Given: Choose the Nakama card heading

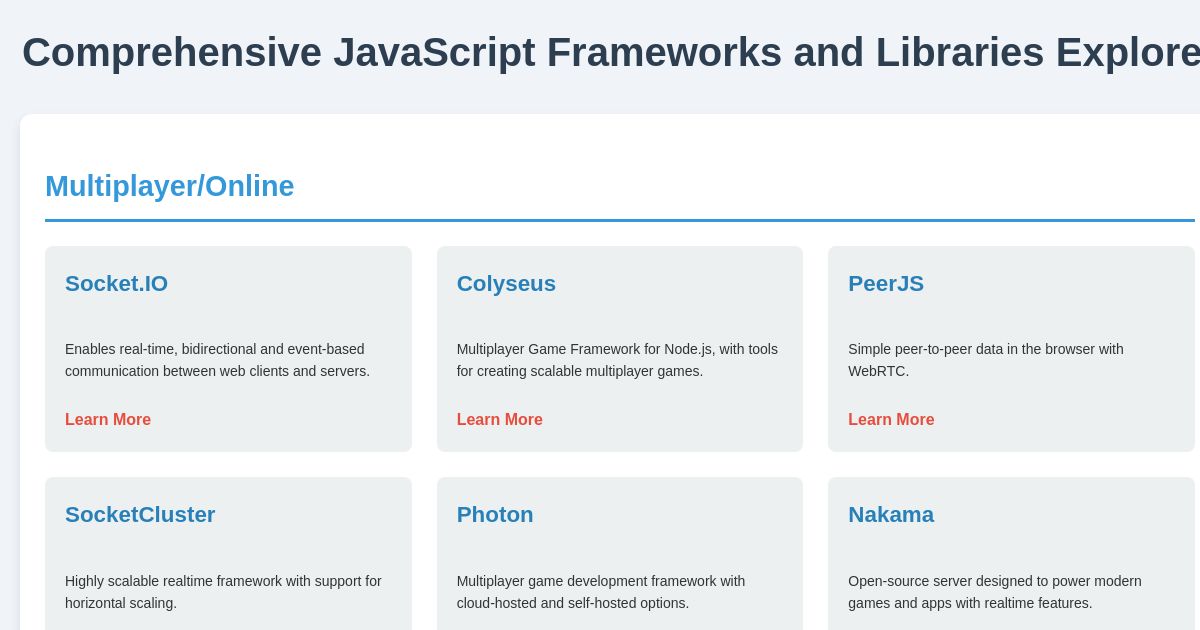Looking at the screenshot, I should click(x=891, y=515).
